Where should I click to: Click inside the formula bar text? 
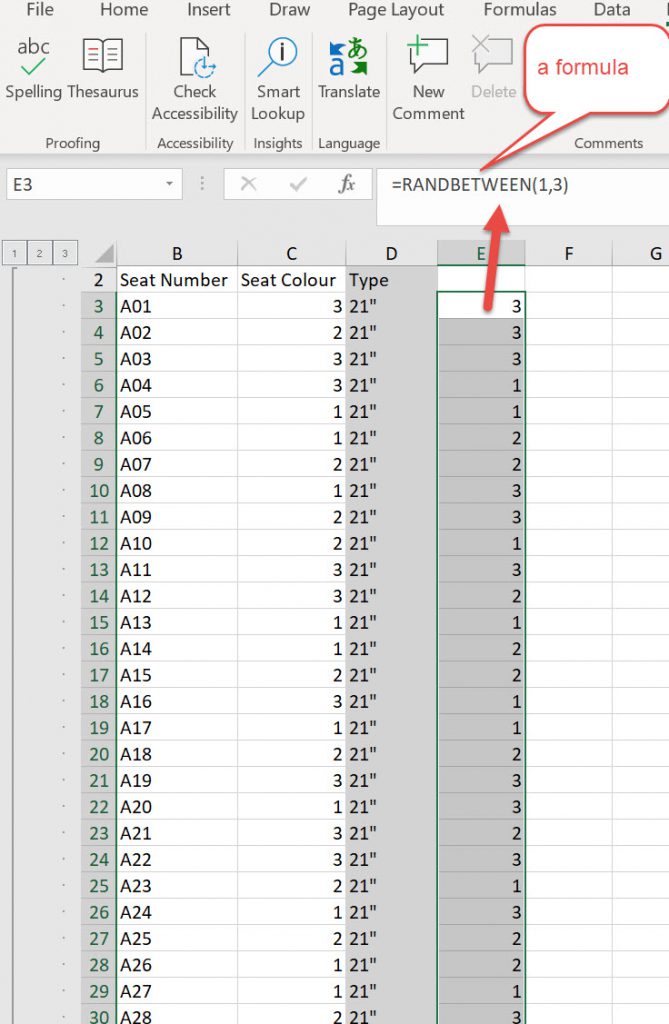tap(520, 185)
